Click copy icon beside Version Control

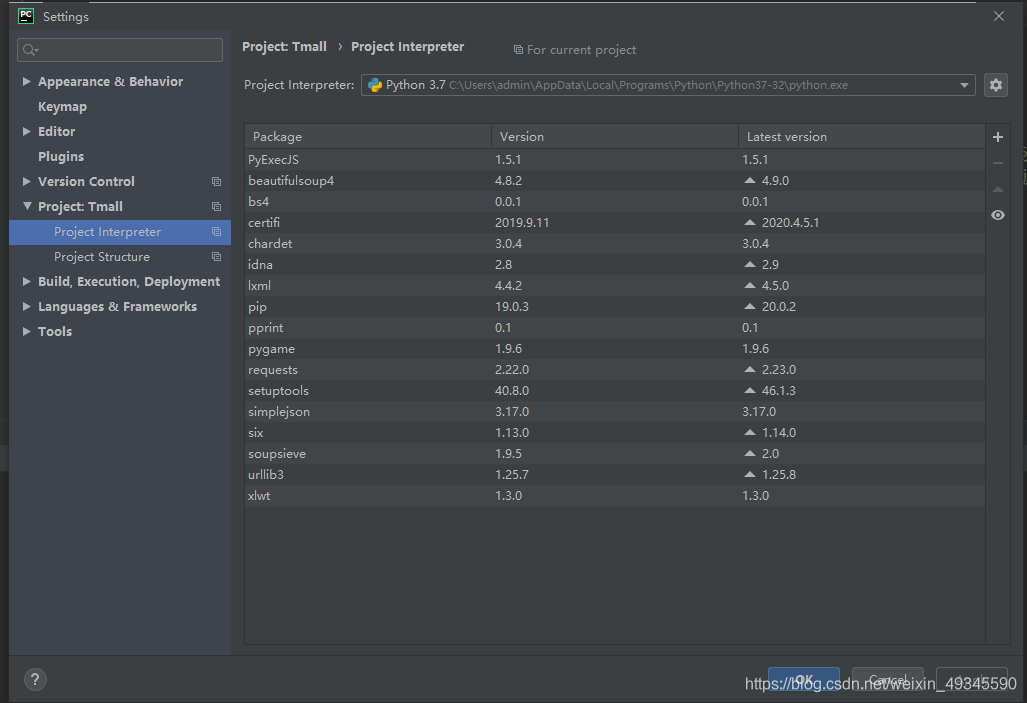(216, 181)
